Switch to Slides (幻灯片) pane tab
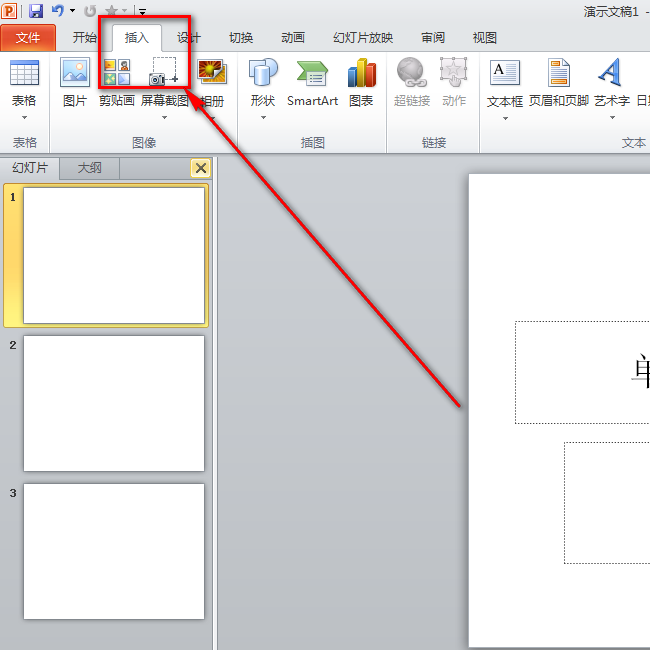Image resolution: width=650 pixels, height=650 pixels. point(30,168)
